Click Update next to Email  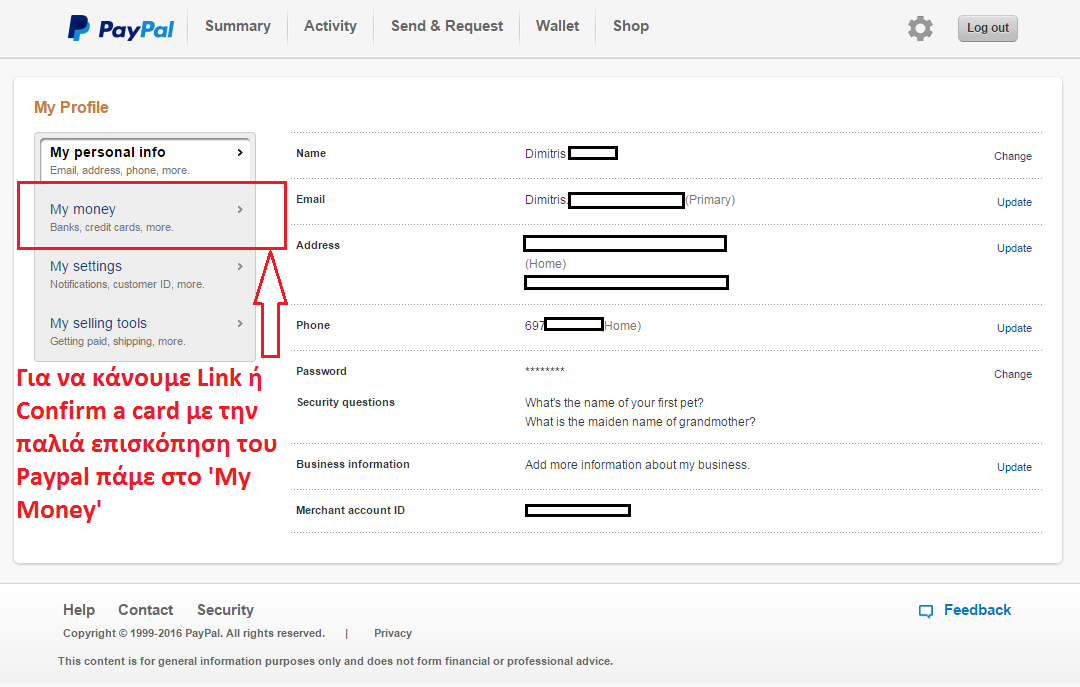1014,203
